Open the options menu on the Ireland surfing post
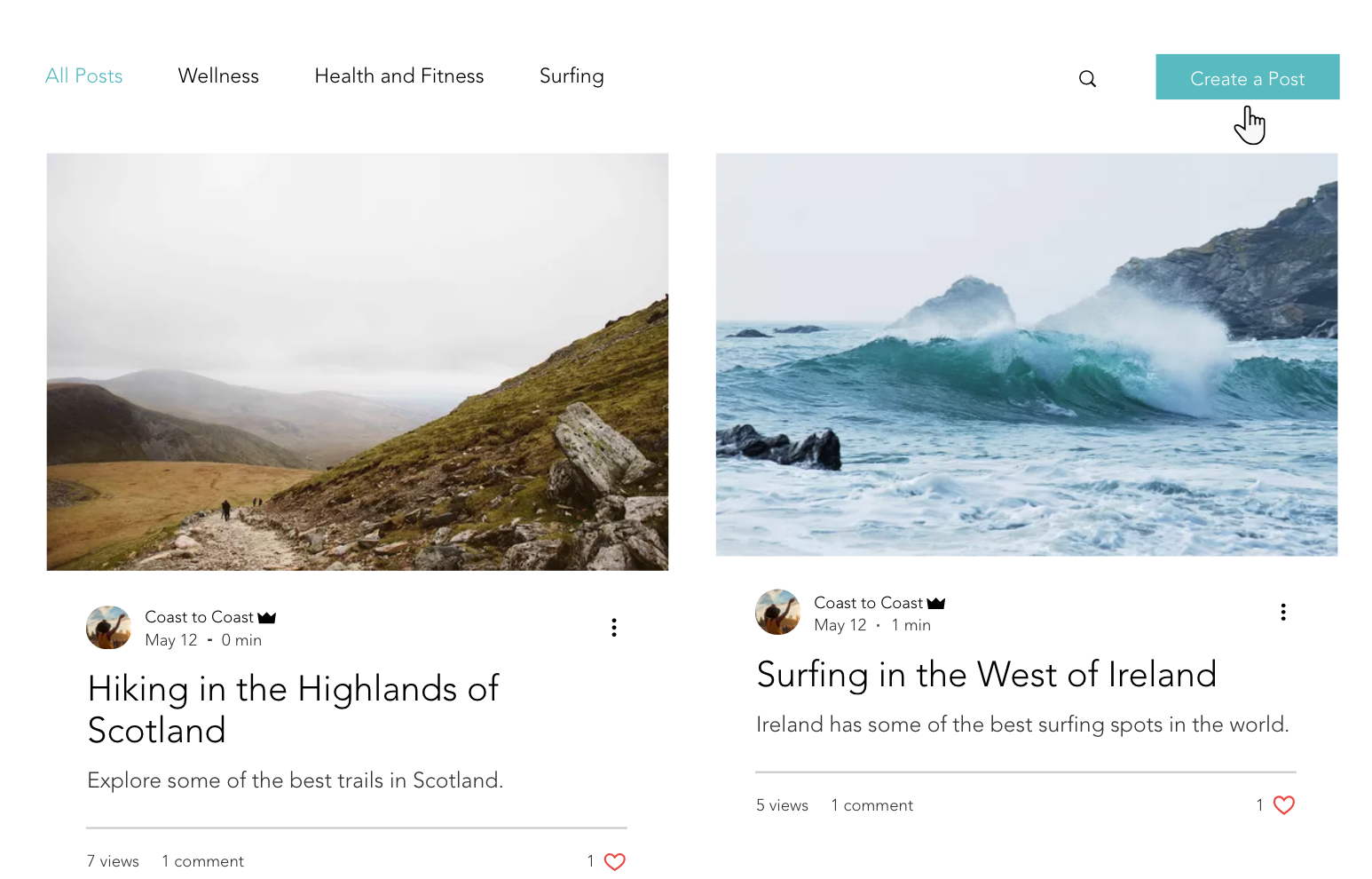Image resolution: width=1372 pixels, height=879 pixels. pos(1282,612)
